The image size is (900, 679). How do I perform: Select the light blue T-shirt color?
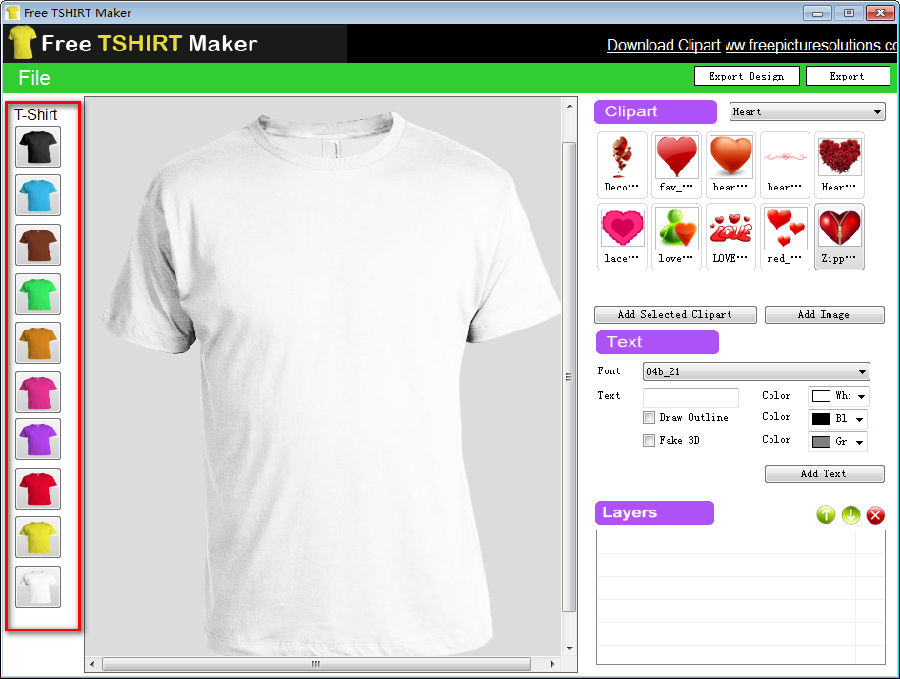tap(38, 196)
